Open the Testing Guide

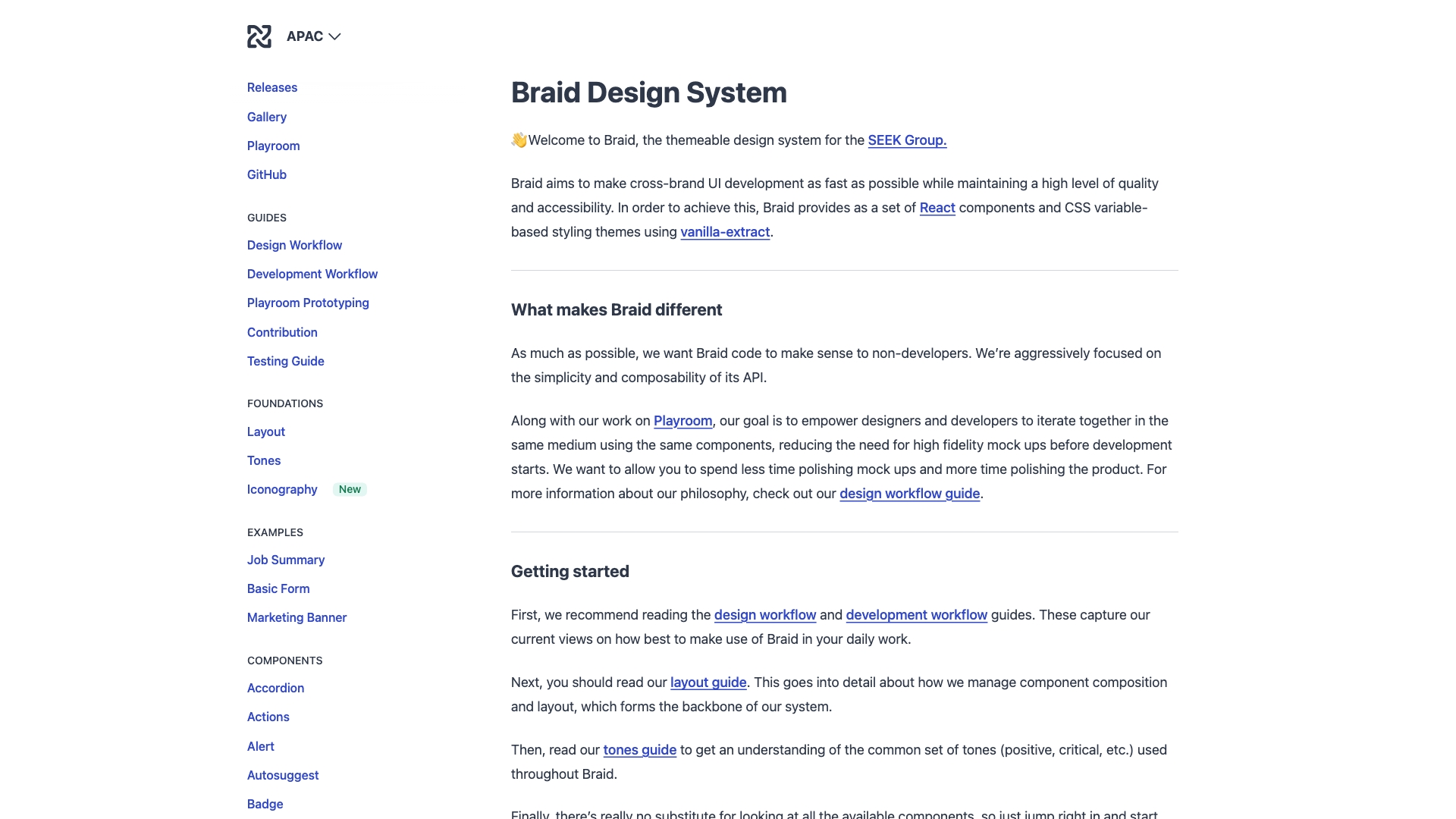pos(285,361)
